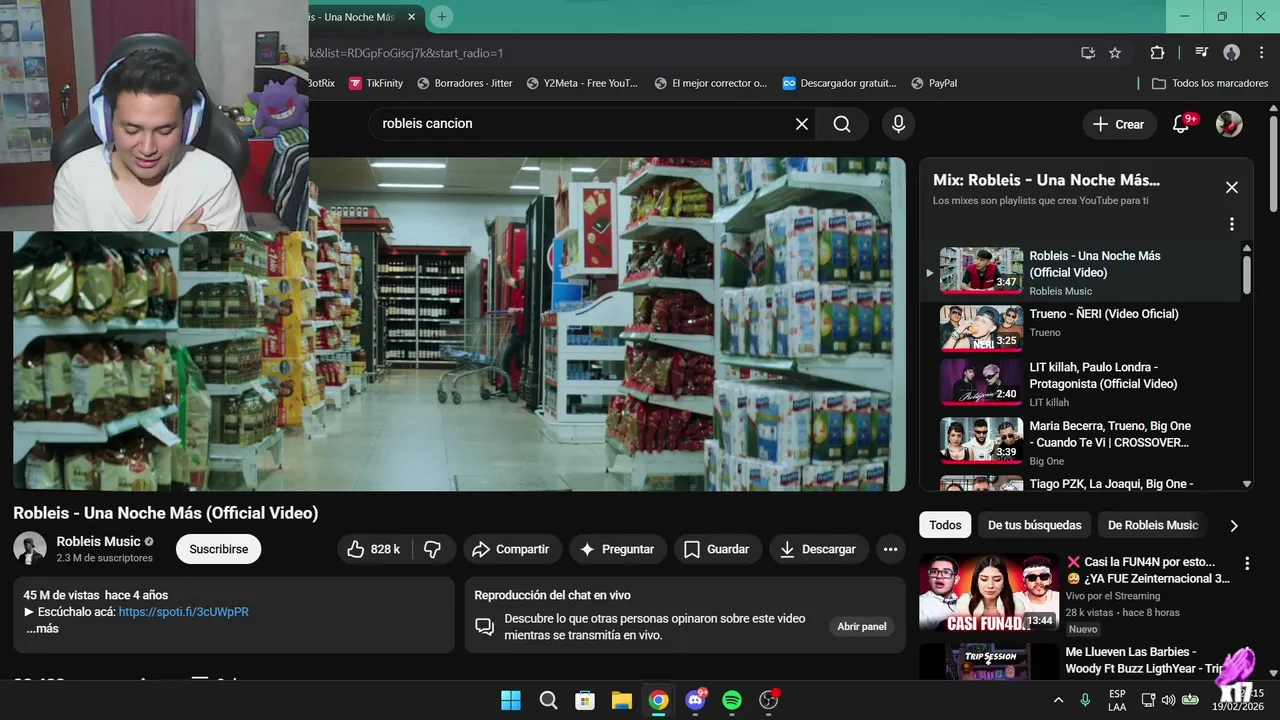This screenshot has height=720, width=1280.
Task: Open the YouTube account avatar menu
Action: coord(1229,124)
